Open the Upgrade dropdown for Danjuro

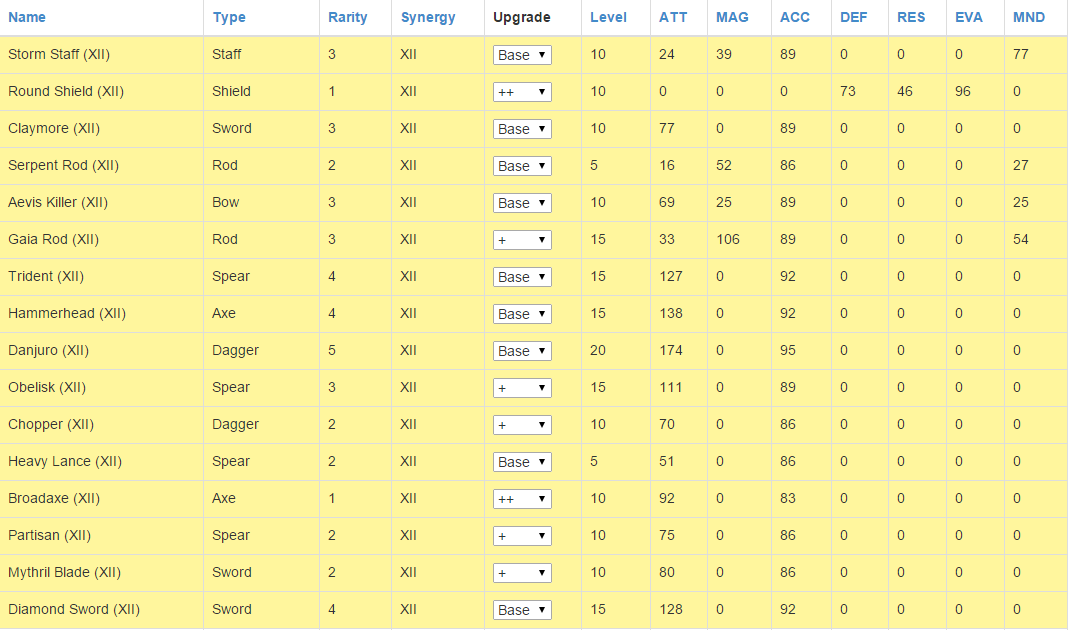[521, 350]
